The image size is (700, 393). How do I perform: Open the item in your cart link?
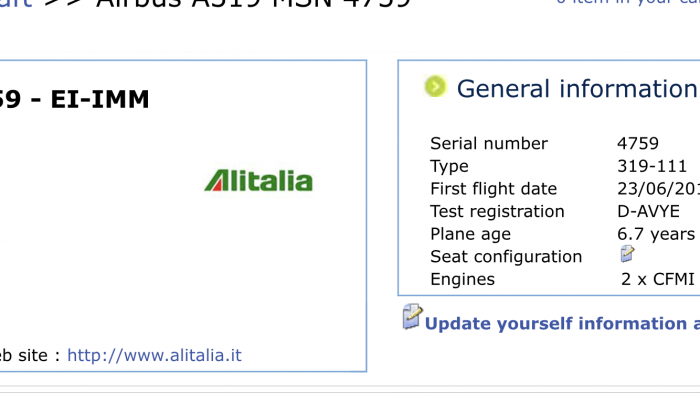pos(628,2)
